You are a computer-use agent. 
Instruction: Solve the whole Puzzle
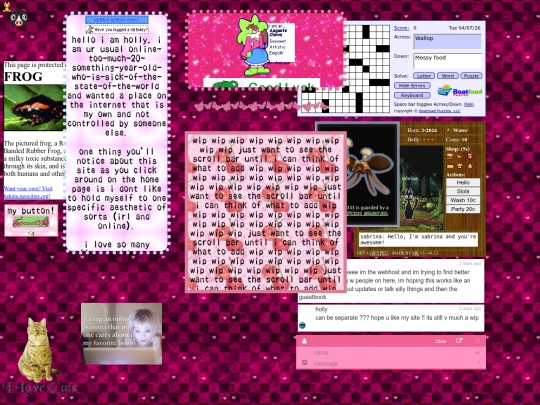pos(471,76)
